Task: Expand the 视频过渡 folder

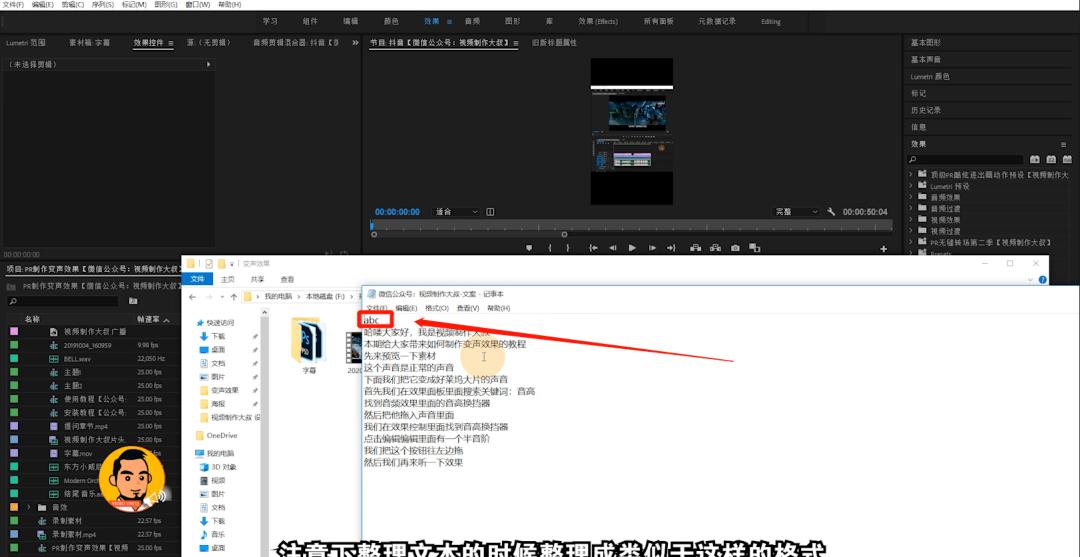Action: [911, 231]
